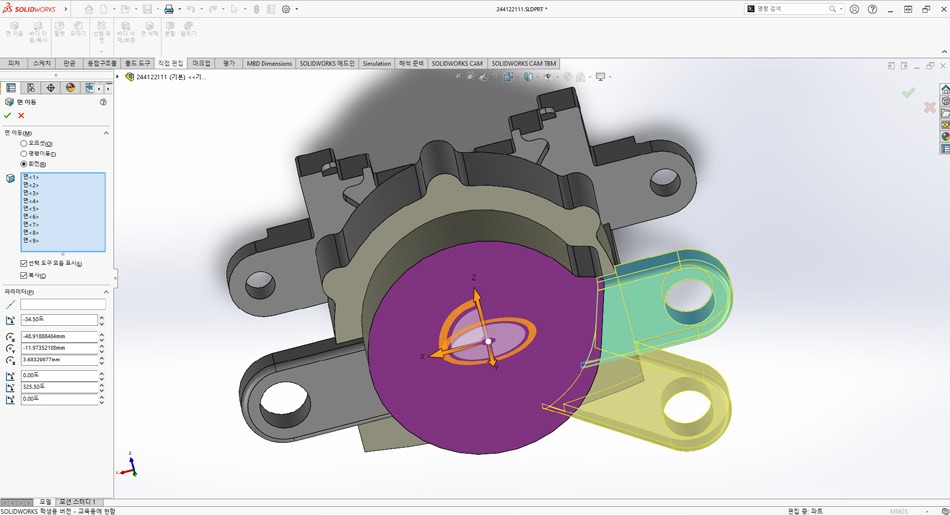The height and width of the screenshot is (515, 950).
Task: Click the Save icon in the toolbar
Action: click(x=147, y=9)
